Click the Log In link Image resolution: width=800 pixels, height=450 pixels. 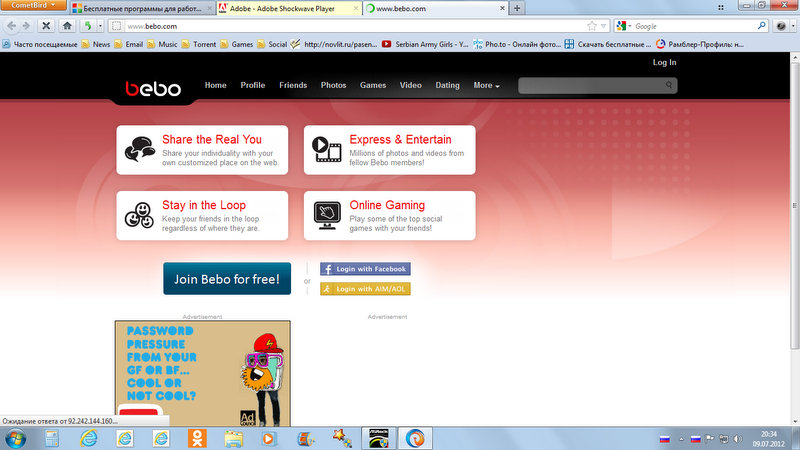click(664, 62)
